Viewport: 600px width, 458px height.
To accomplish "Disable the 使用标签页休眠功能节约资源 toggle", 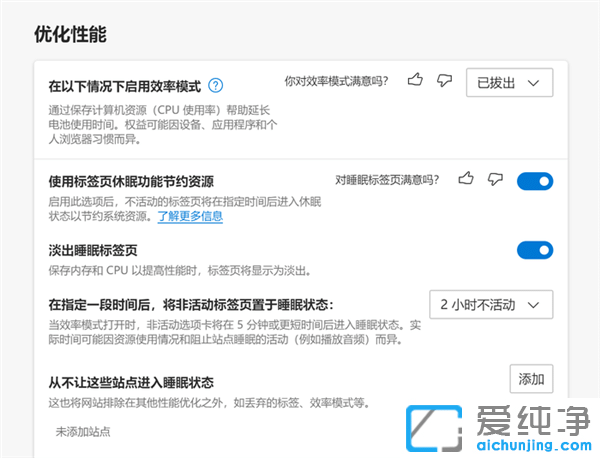I will (534, 181).
